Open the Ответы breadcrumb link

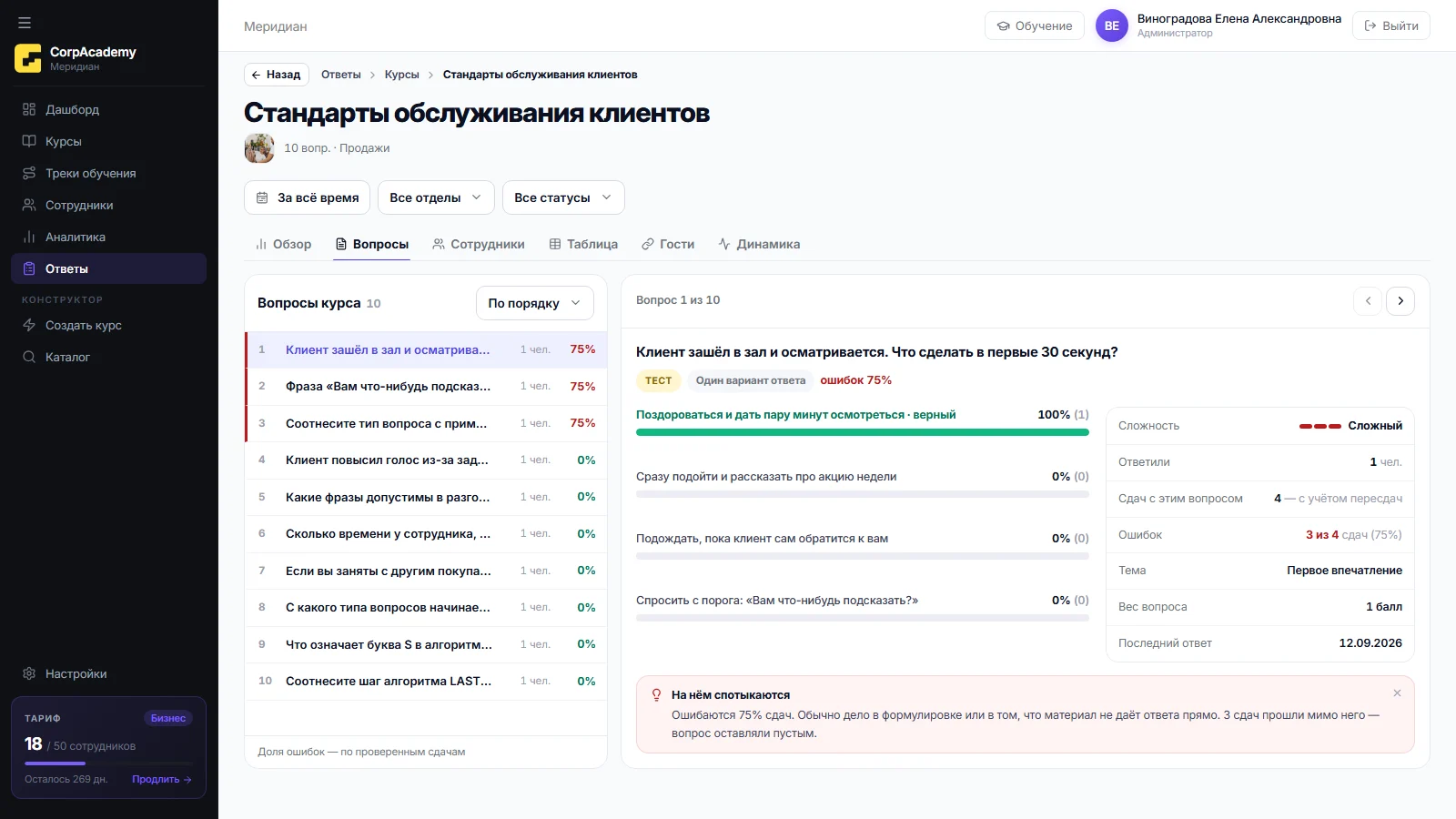click(x=341, y=75)
